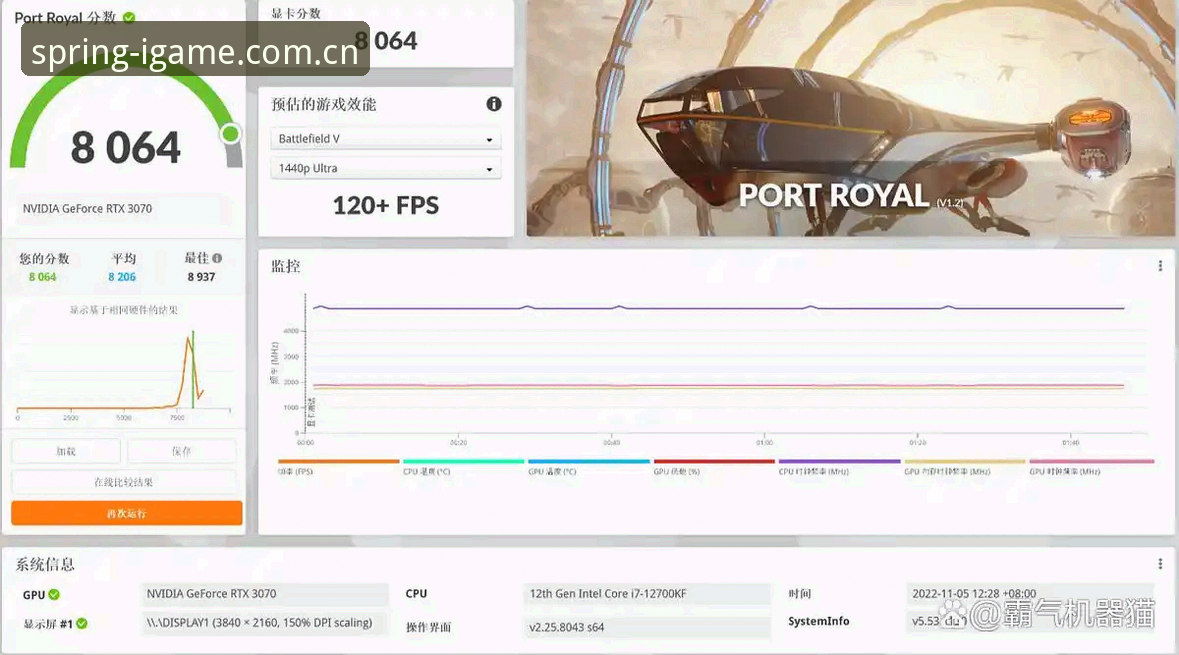
Task: Click the v2.25.8043 s64 version field
Action: [x=647, y=626]
